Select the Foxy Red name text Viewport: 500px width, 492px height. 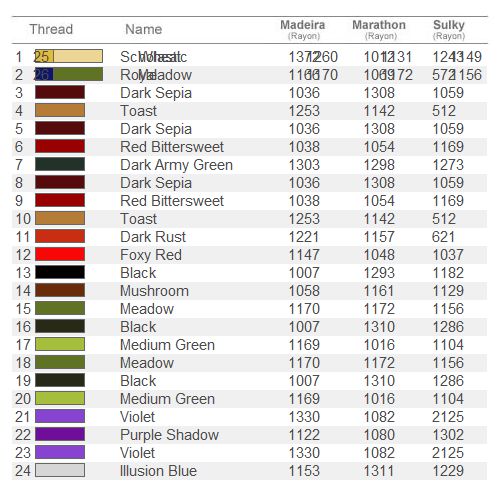(151, 255)
